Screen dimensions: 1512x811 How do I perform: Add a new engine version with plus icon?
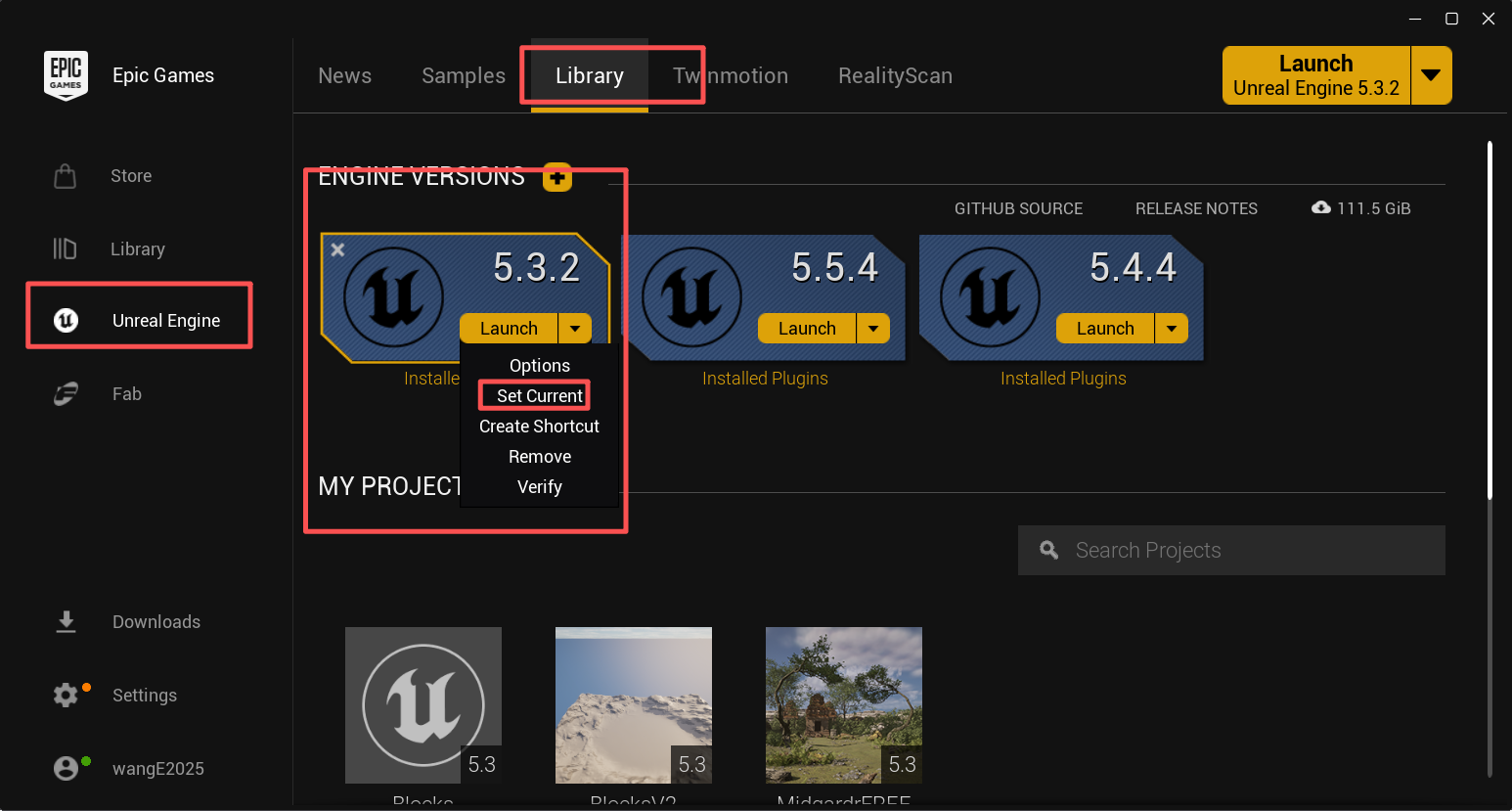pyautogui.click(x=557, y=177)
